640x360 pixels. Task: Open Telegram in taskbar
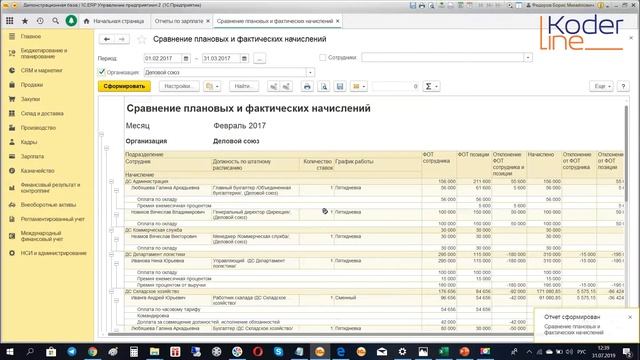72,352
